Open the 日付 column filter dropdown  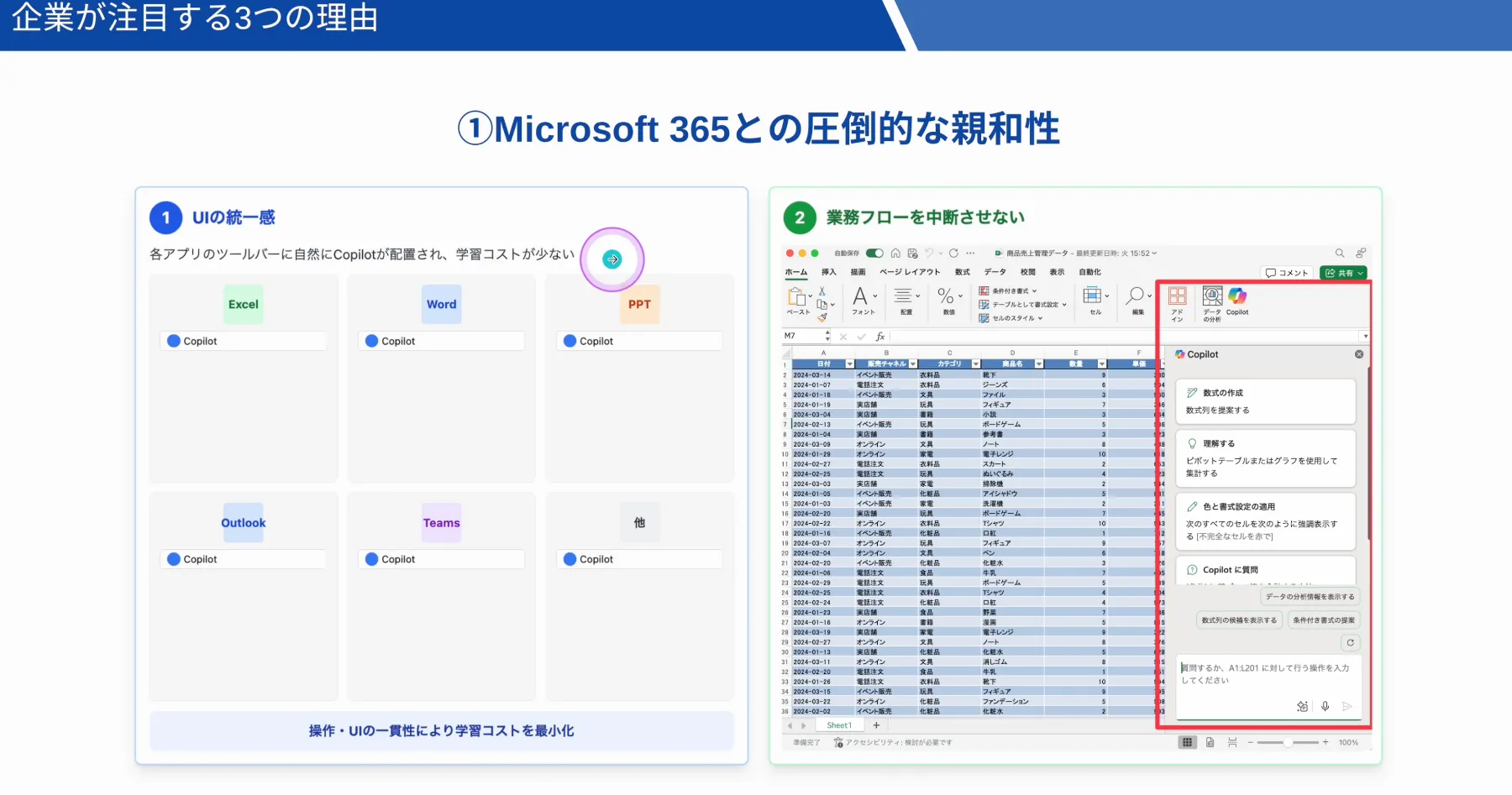(849, 364)
